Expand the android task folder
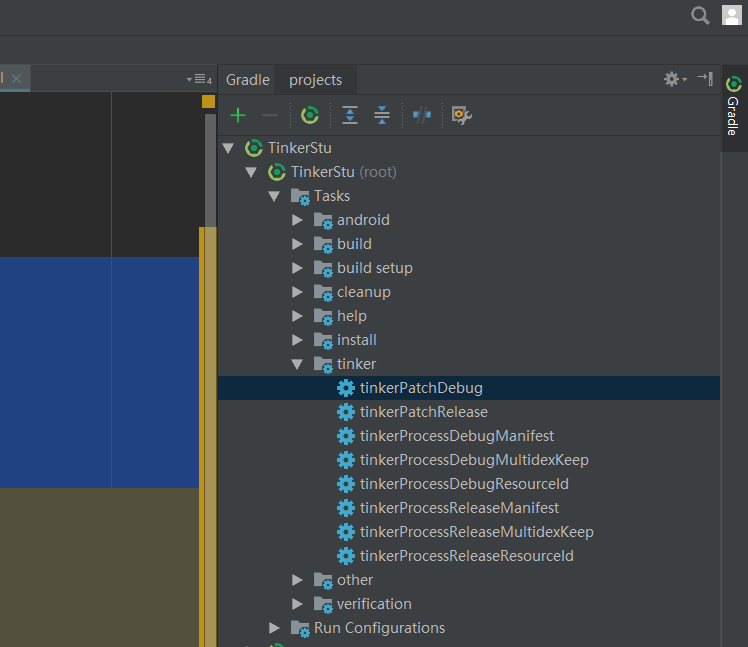The image size is (748, 647). (297, 220)
